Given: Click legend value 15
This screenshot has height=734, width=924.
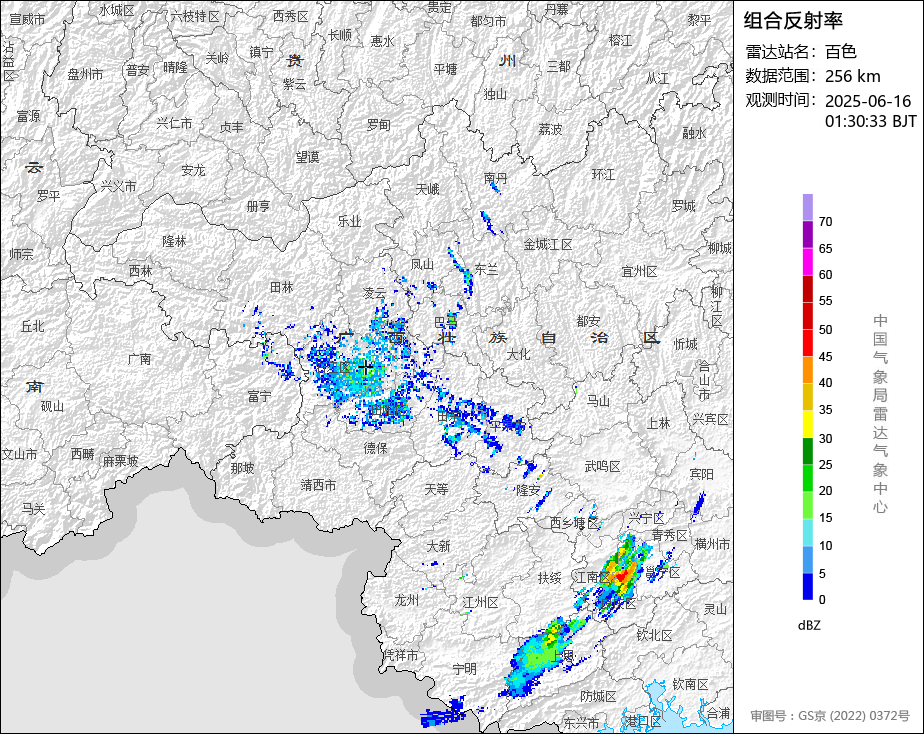Looking at the screenshot, I should (x=825, y=518).
